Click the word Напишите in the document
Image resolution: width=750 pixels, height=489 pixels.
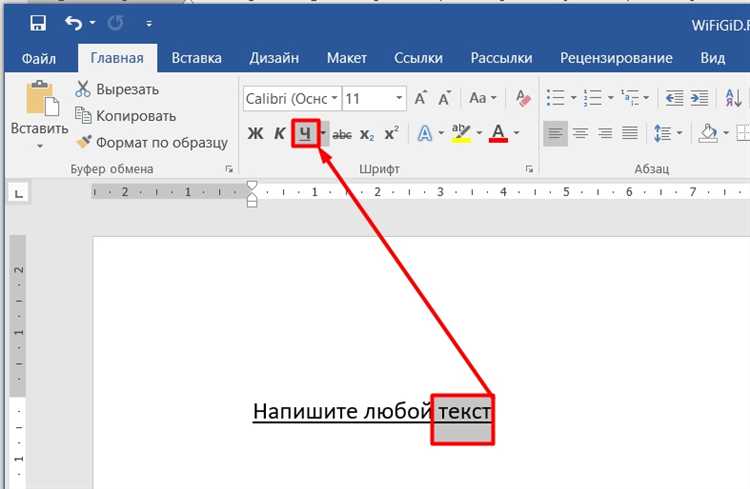pos(305,411)
